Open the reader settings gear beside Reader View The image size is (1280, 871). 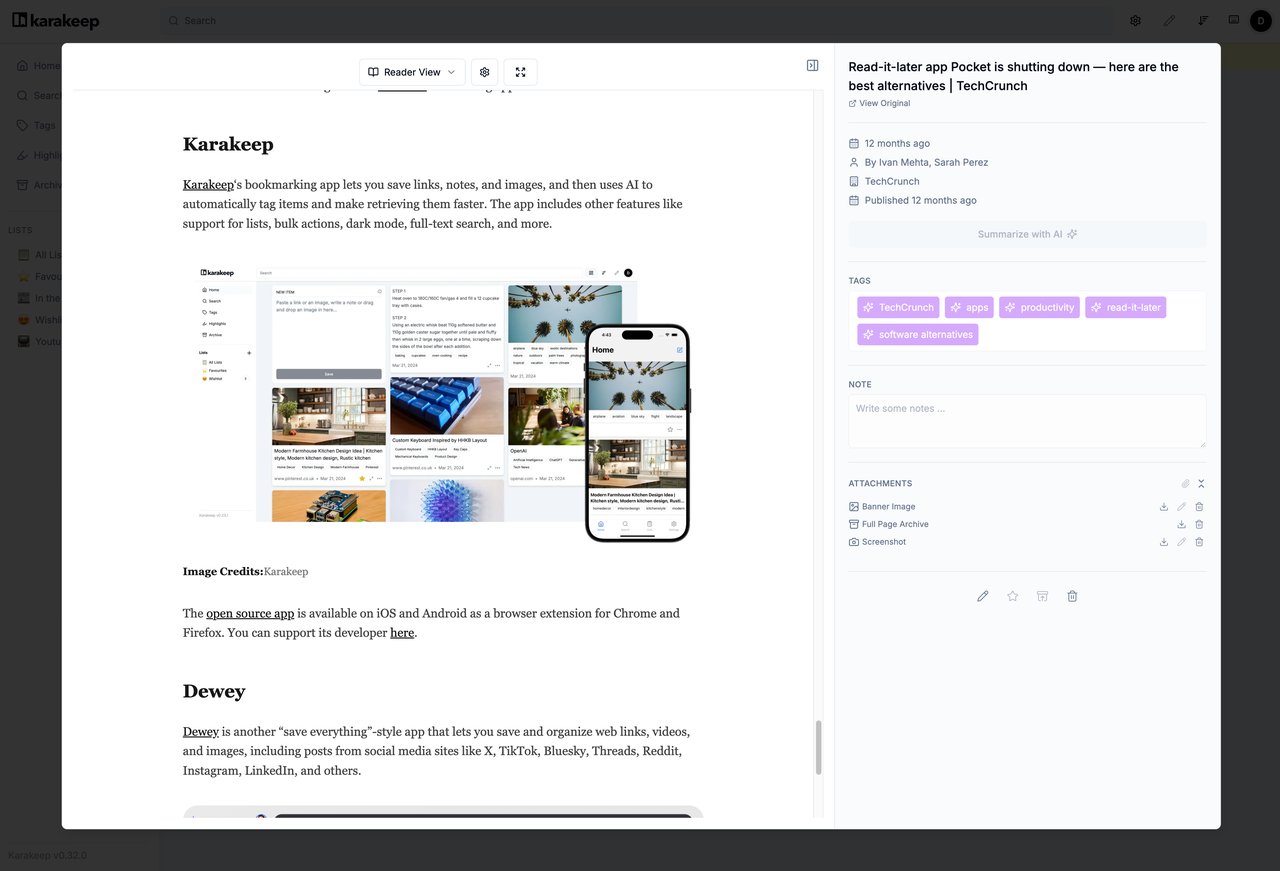pyautogui.click(x=484, y=72)
